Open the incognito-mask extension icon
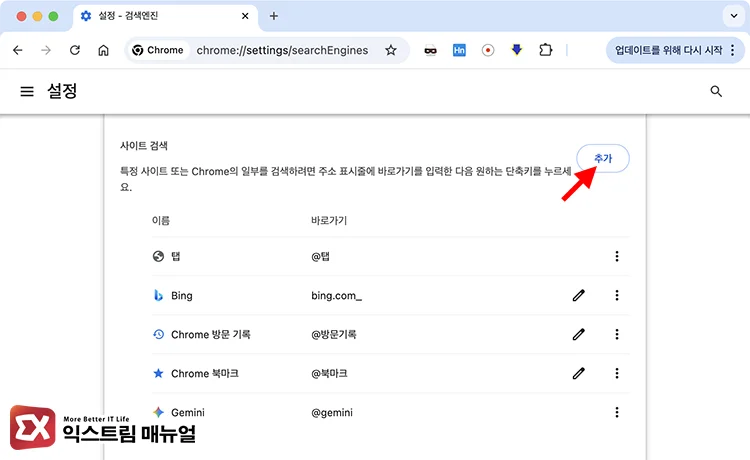 click(430, 50)
